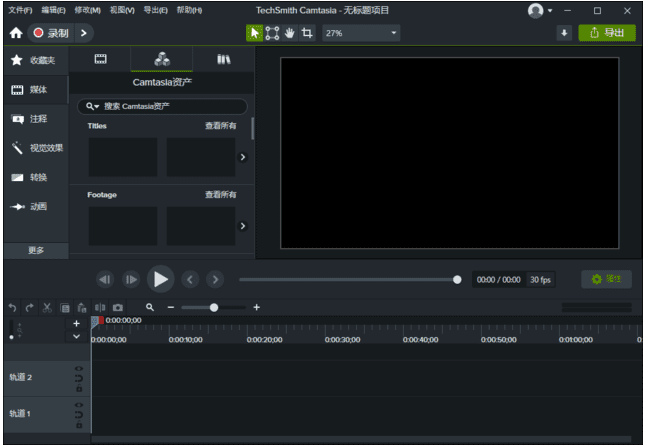The width and height of the screenshot is (645, 448).
Task: Click the timeline magnifier zoom icon
Action: [150, 307]
